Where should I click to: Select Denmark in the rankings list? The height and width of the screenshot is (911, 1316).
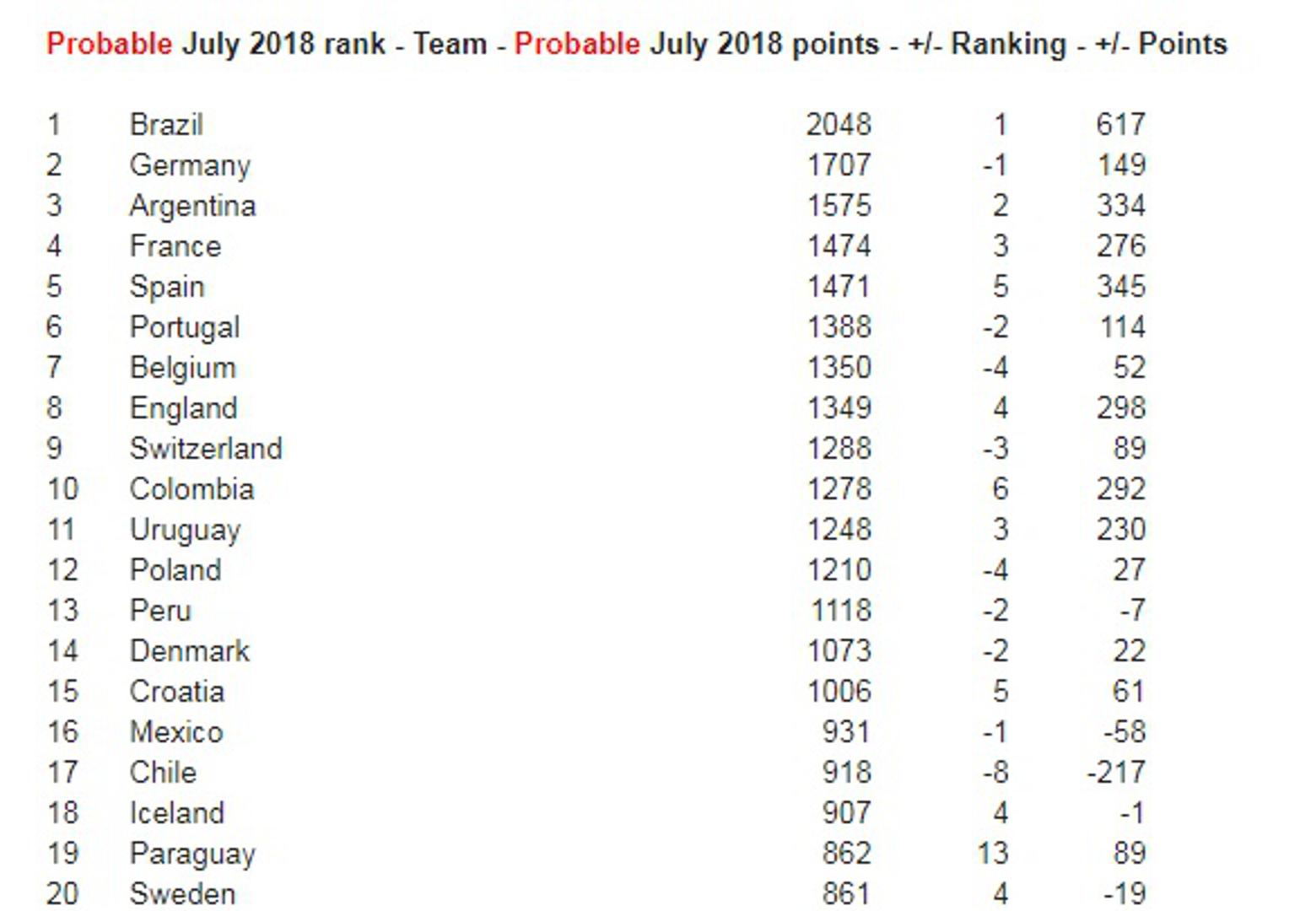pos(190,651)
